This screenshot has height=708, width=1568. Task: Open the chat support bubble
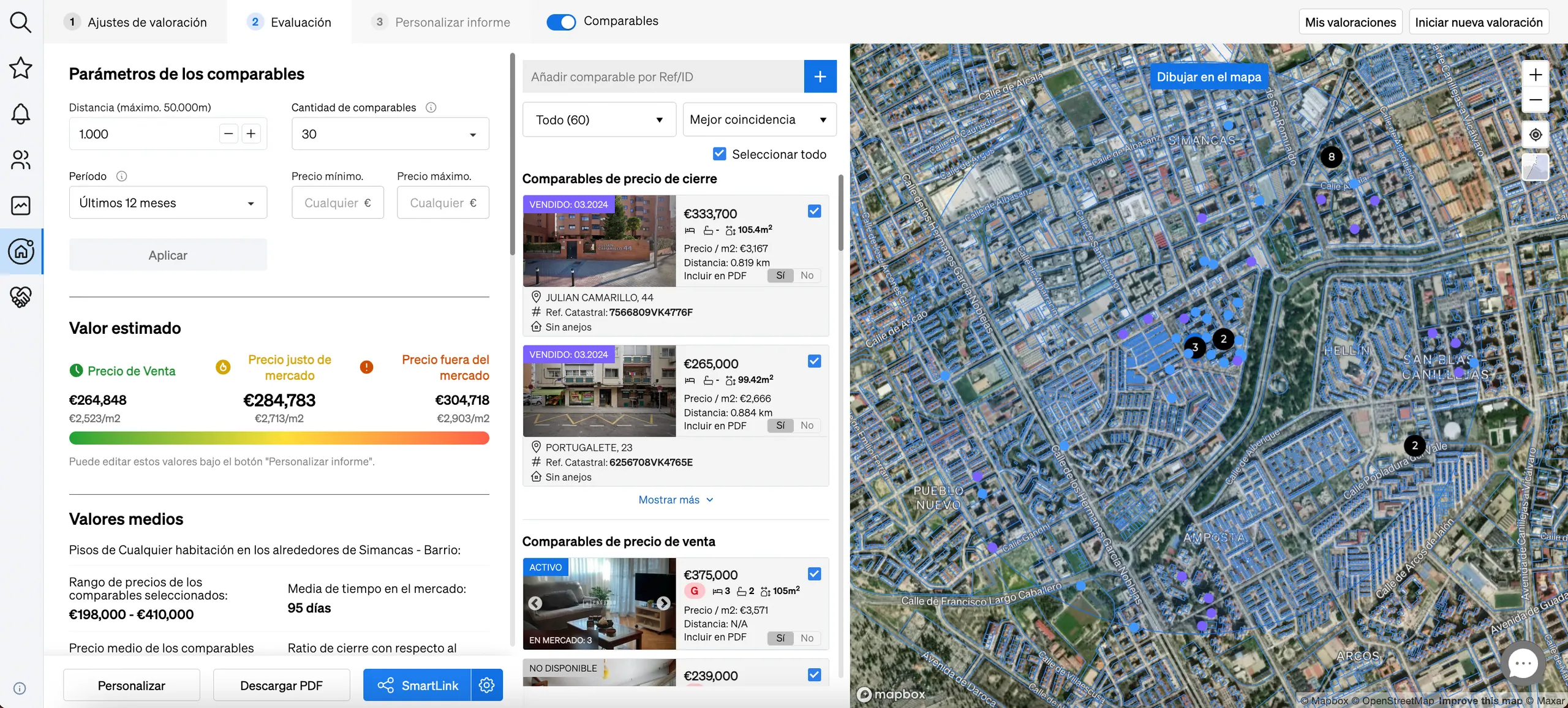(x=1523, y=663)
